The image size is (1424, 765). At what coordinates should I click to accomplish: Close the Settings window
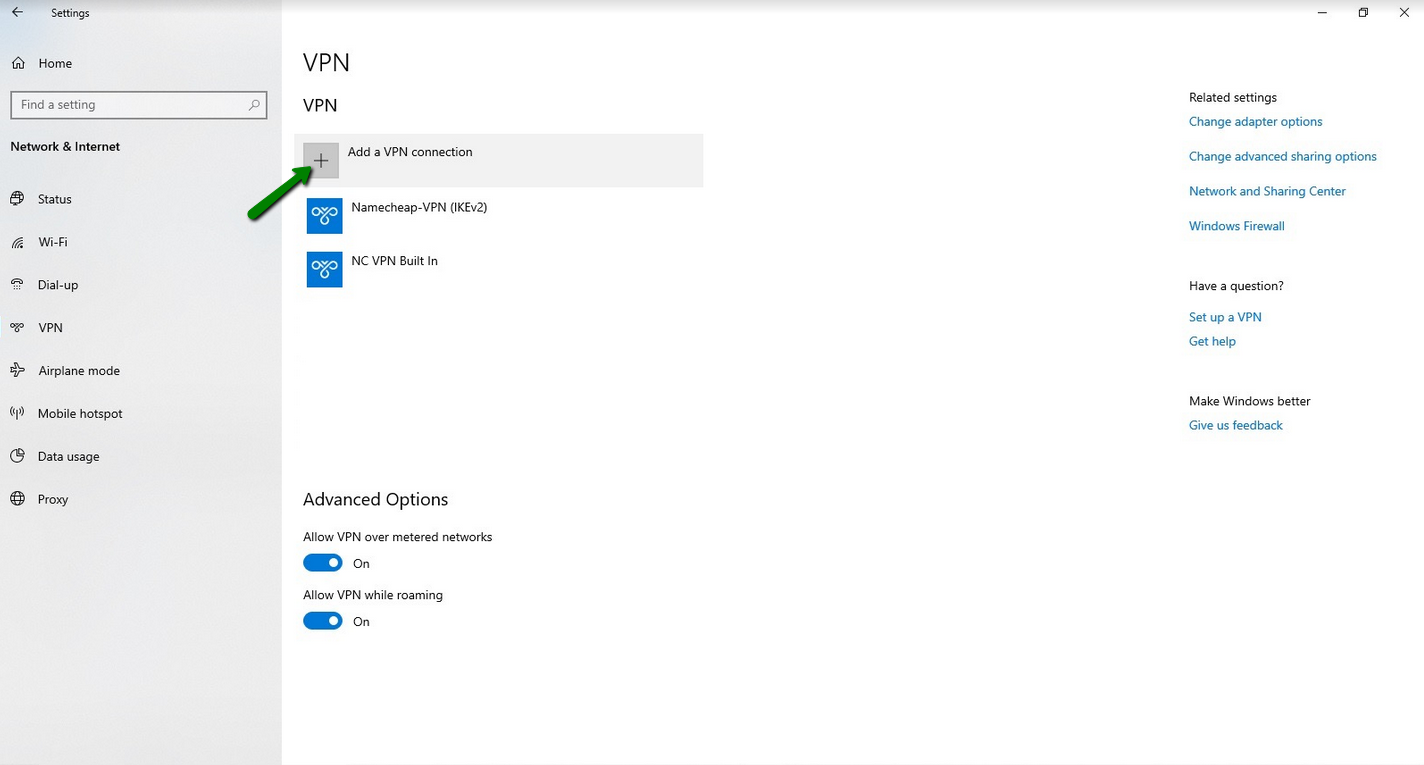tap(1404, 13)
